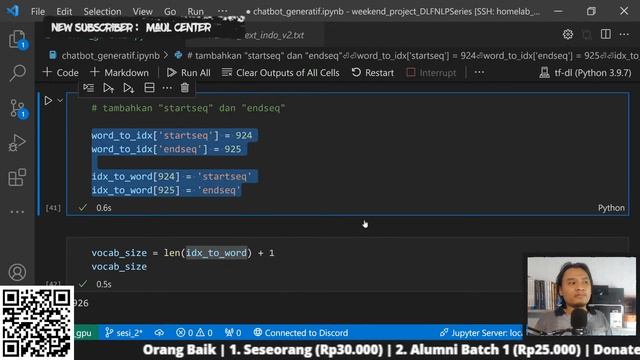Open more editor actions ellipsis at top right
The image size is (640, 360).
pyautogui.click(x=624, y=34)
